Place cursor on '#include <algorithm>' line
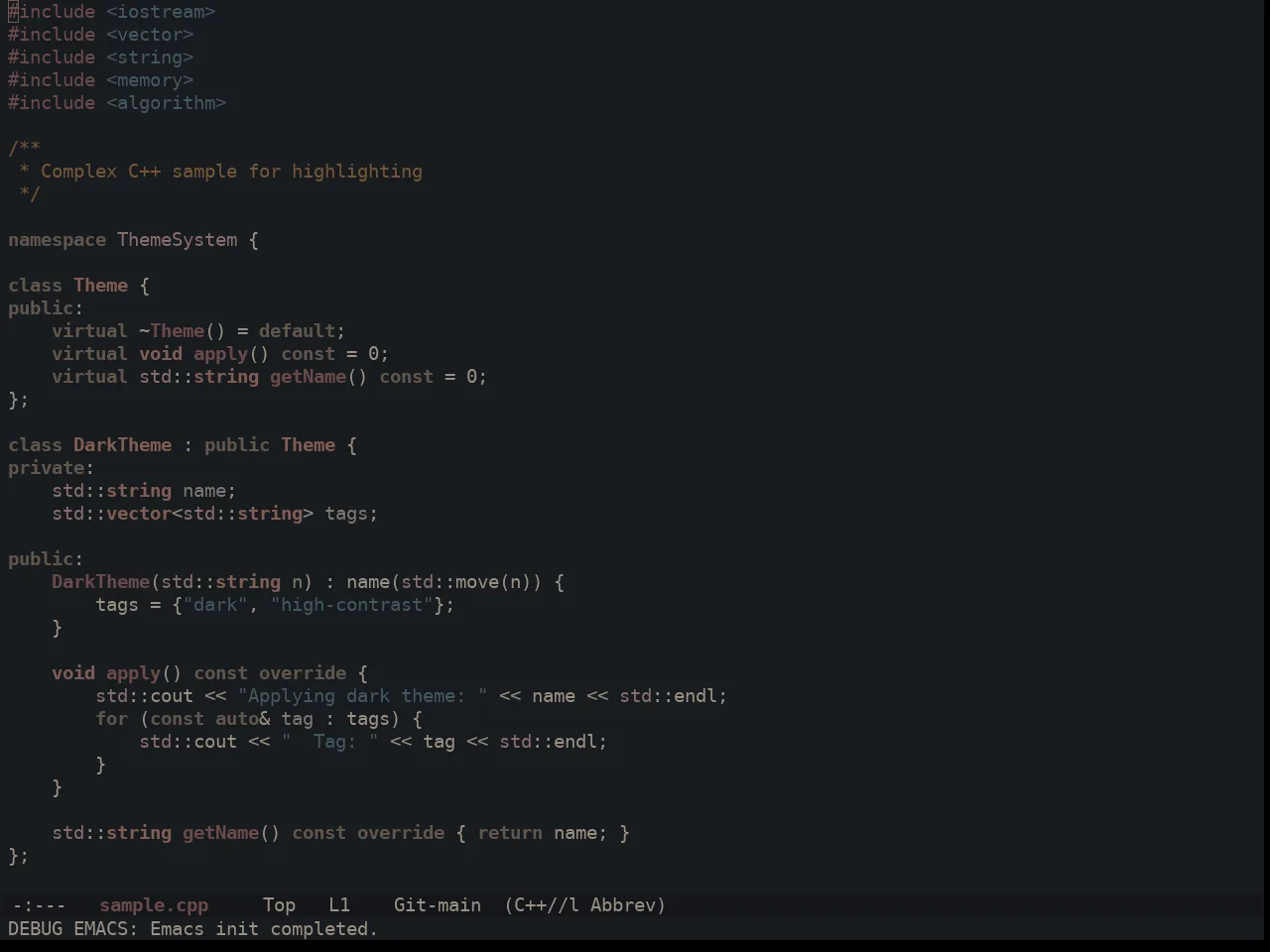Screen dimensions: 1270x952 pos(117,103)
